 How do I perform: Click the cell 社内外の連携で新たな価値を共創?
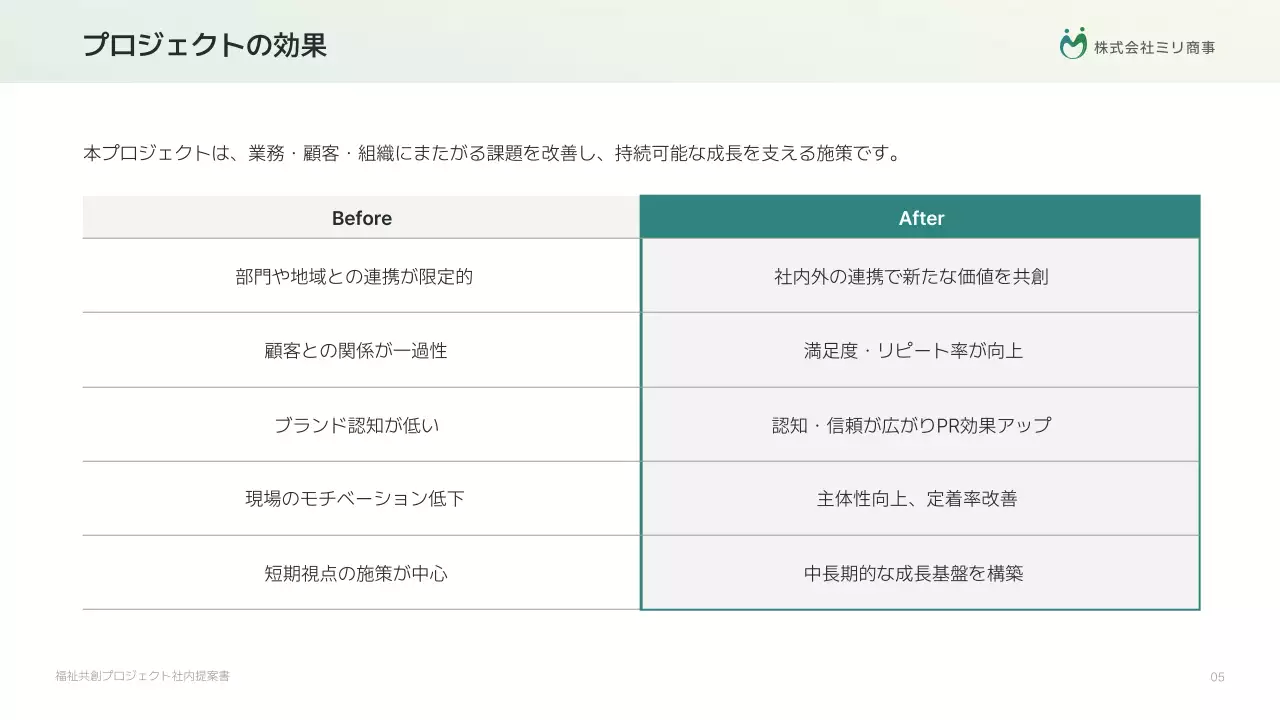(920, 275)
